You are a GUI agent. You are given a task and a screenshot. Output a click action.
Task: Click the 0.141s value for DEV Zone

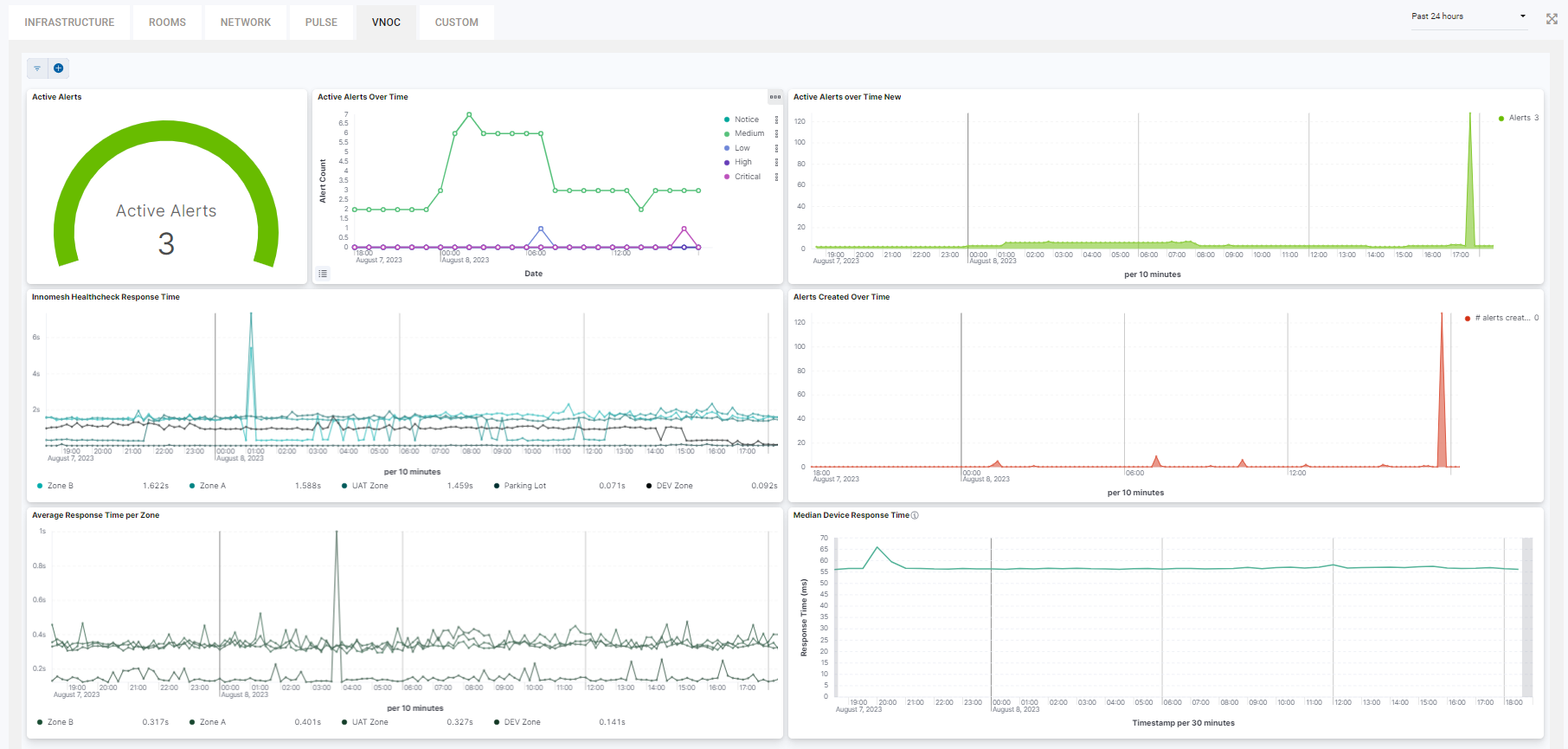[612, 722]
